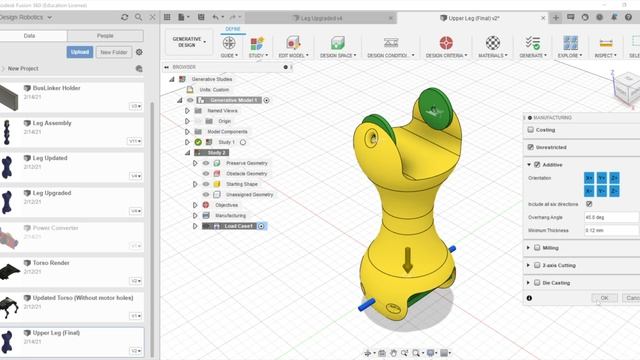Select the Pan hand tool in navigation bar
Screen dimensions: 640x360
click(x=393, y=353)
